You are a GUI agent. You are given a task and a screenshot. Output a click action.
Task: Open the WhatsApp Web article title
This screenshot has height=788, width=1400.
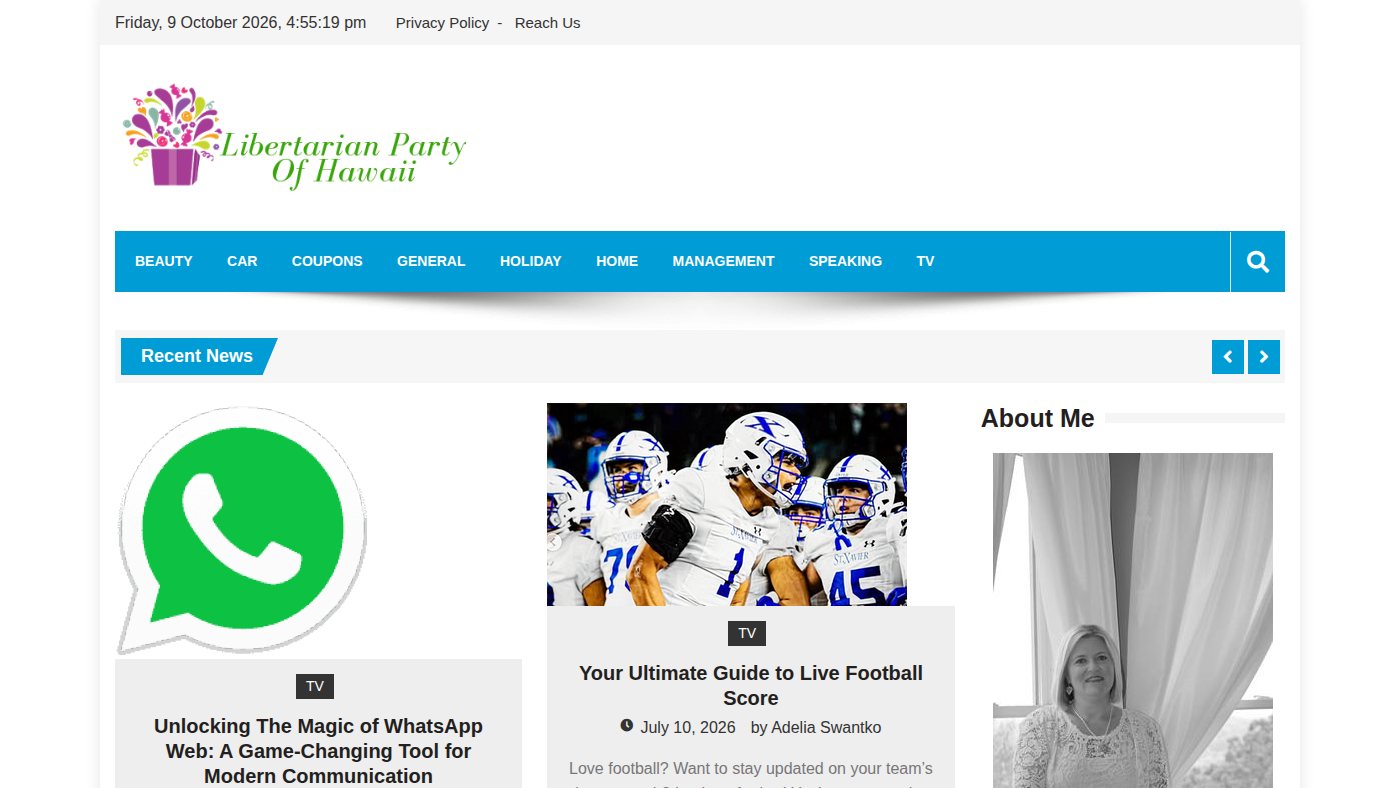point(318,751)
